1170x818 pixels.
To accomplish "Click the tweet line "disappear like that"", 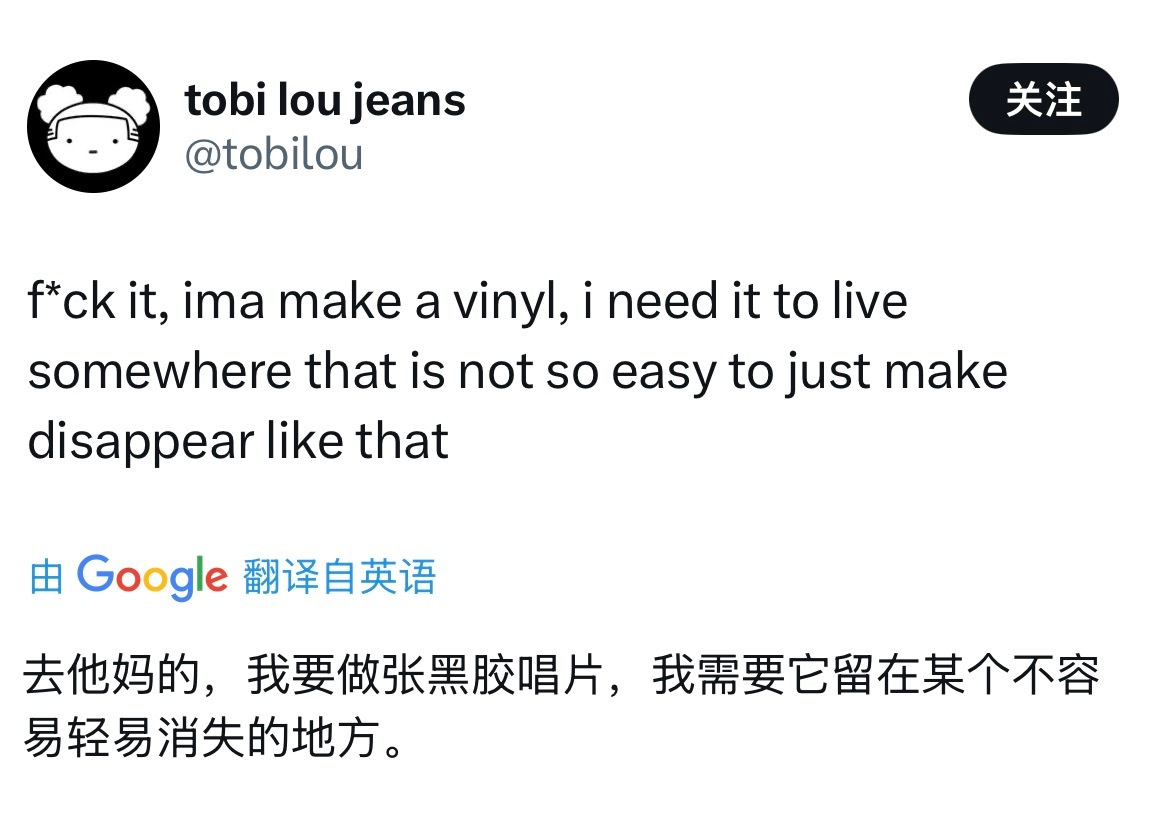I will pos(238,440).
